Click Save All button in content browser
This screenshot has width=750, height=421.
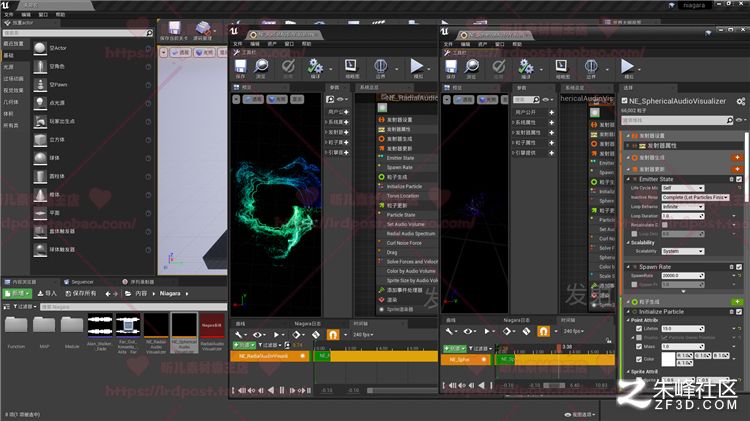click(x=81, y=293)
